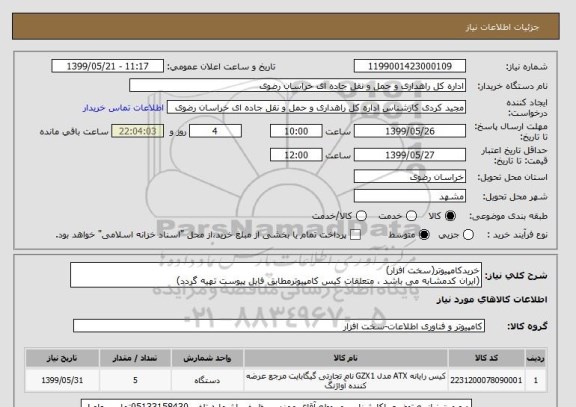Click the شهر محل تحویل label
Image resolution: width=576 pixels, height=407 pixels.
pos(515,197)
